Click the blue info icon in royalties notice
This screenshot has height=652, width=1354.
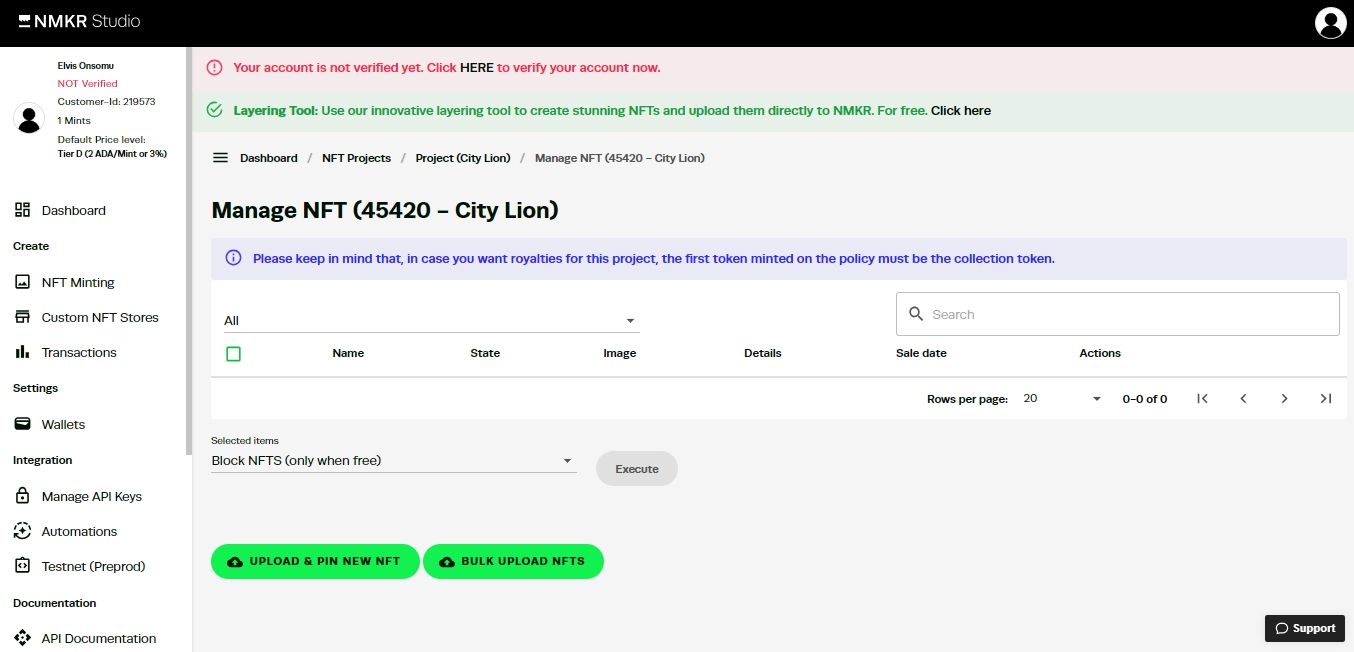pyautogui.click(x=233, y=258)
